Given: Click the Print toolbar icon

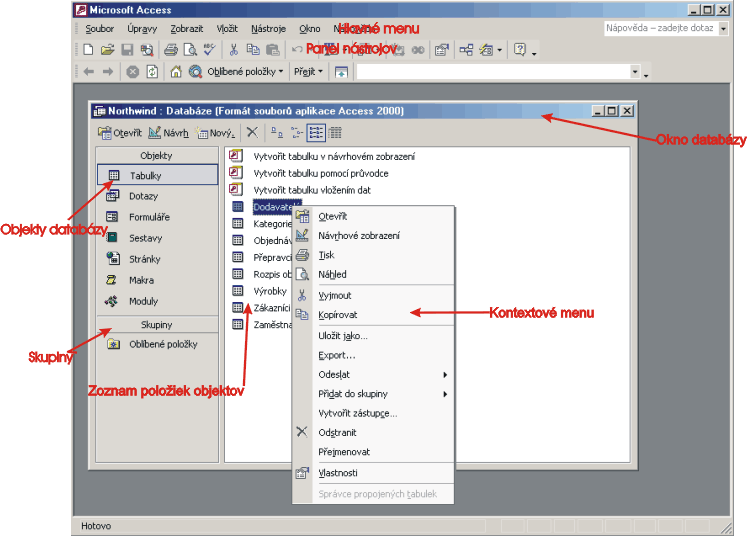Looking at the screenshot, I should click(171, 50).
